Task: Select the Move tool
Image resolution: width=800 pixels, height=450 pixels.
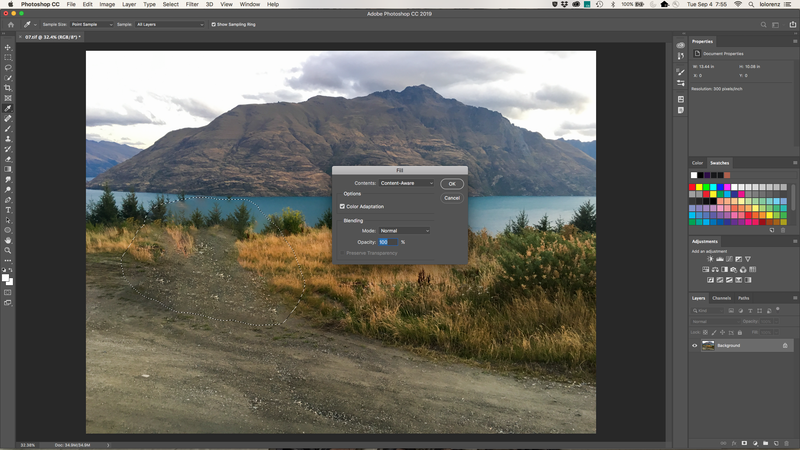Action: click(8, 47)
